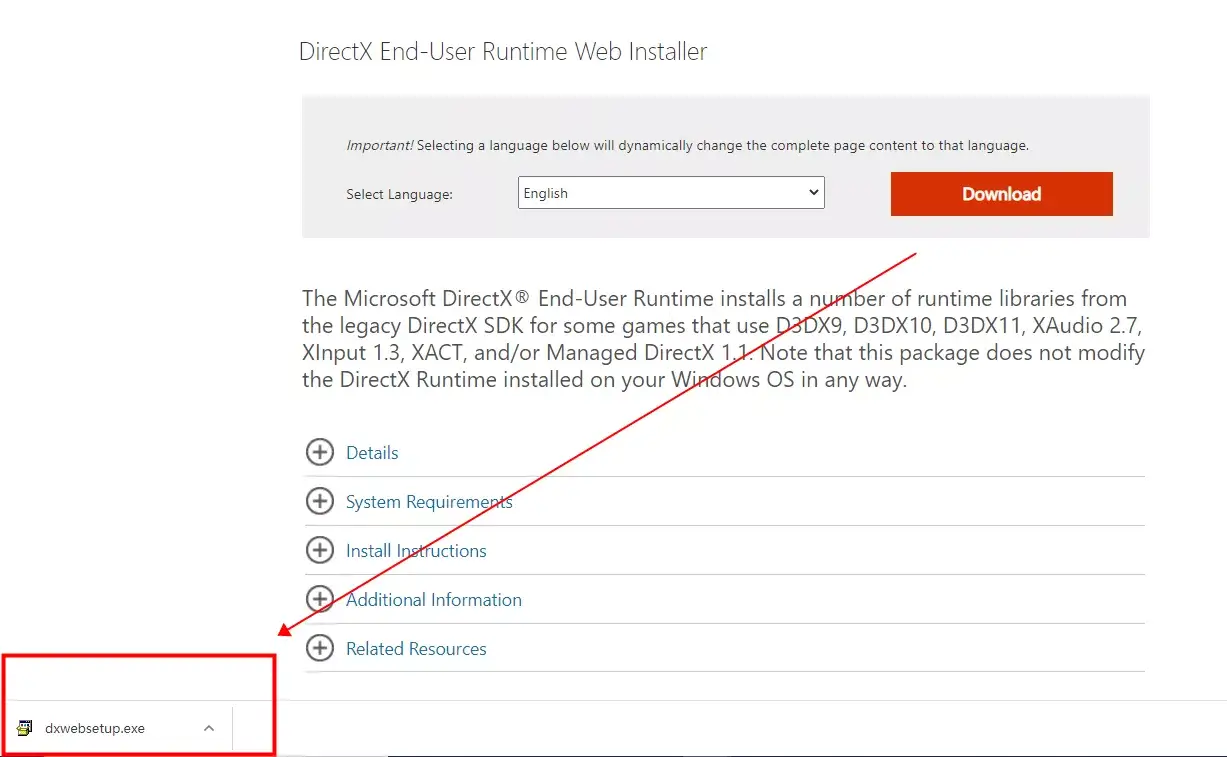Expand the System Requirements section label
1227x757 pixels.
click(429, 502)
